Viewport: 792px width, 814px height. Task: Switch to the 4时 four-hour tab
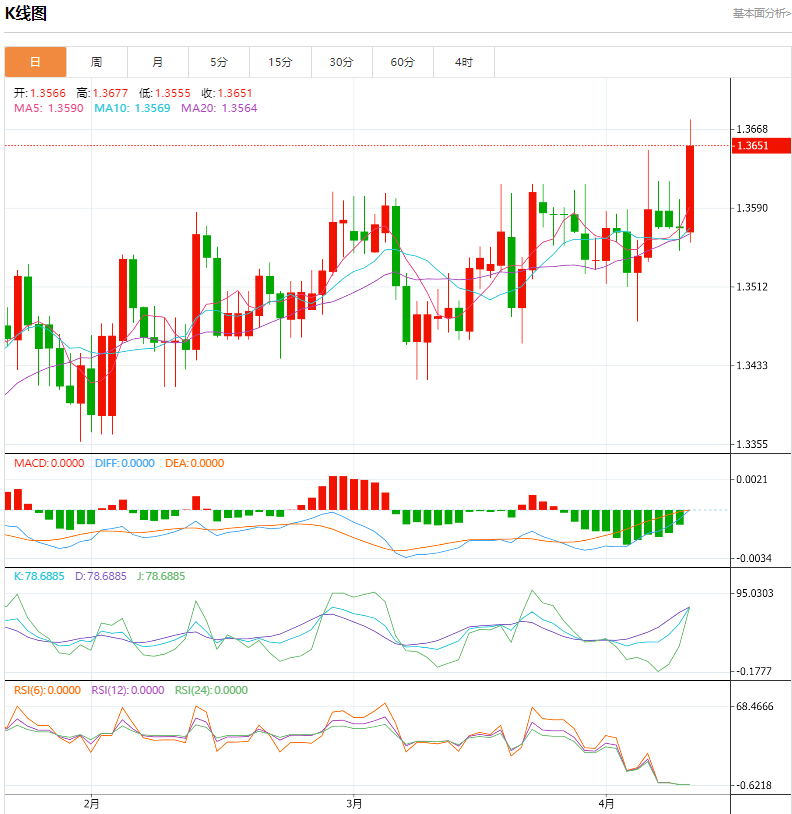pos(464,62)
